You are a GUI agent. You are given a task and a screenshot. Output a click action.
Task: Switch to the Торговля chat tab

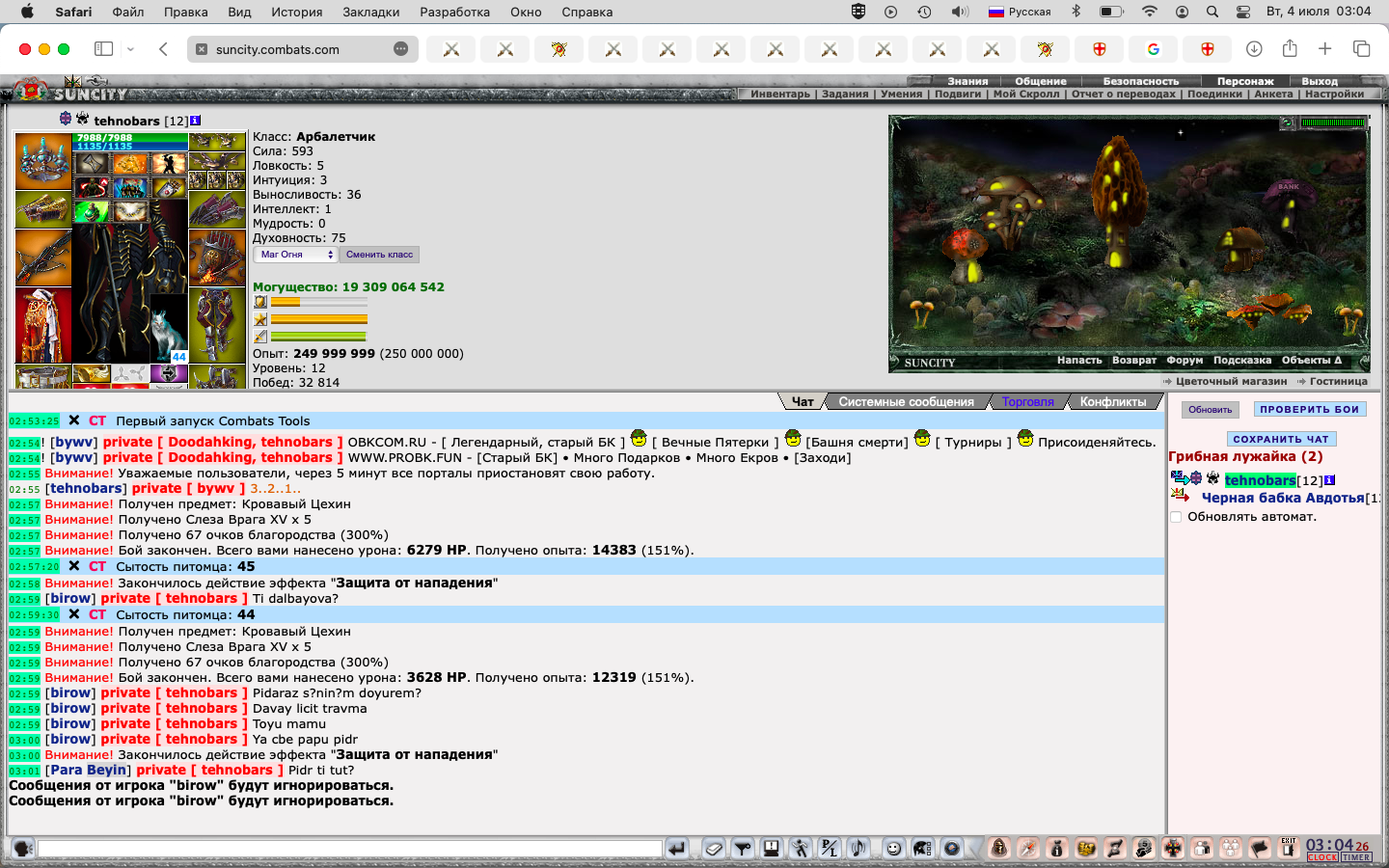[x=1027, y=402]
